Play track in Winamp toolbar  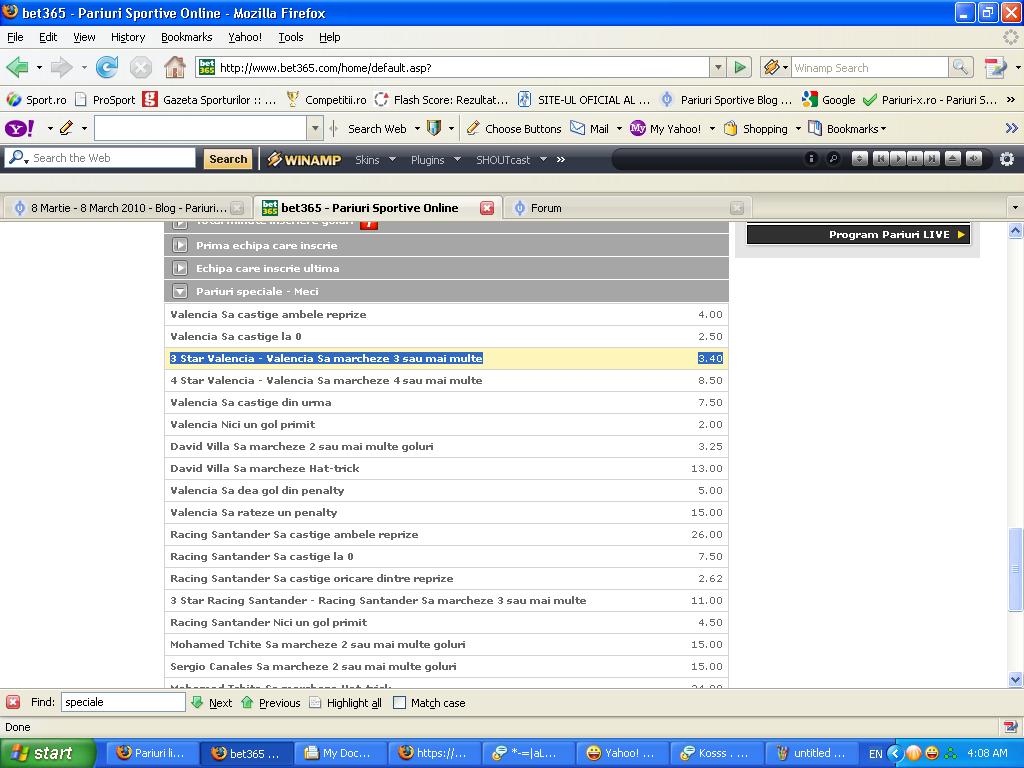[897, 159]
